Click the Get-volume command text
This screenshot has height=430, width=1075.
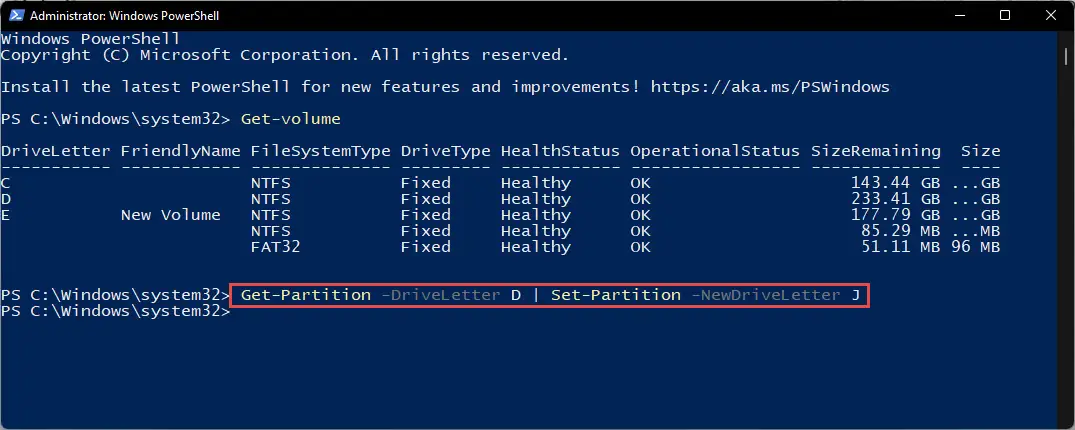click(x=291, y=119)
